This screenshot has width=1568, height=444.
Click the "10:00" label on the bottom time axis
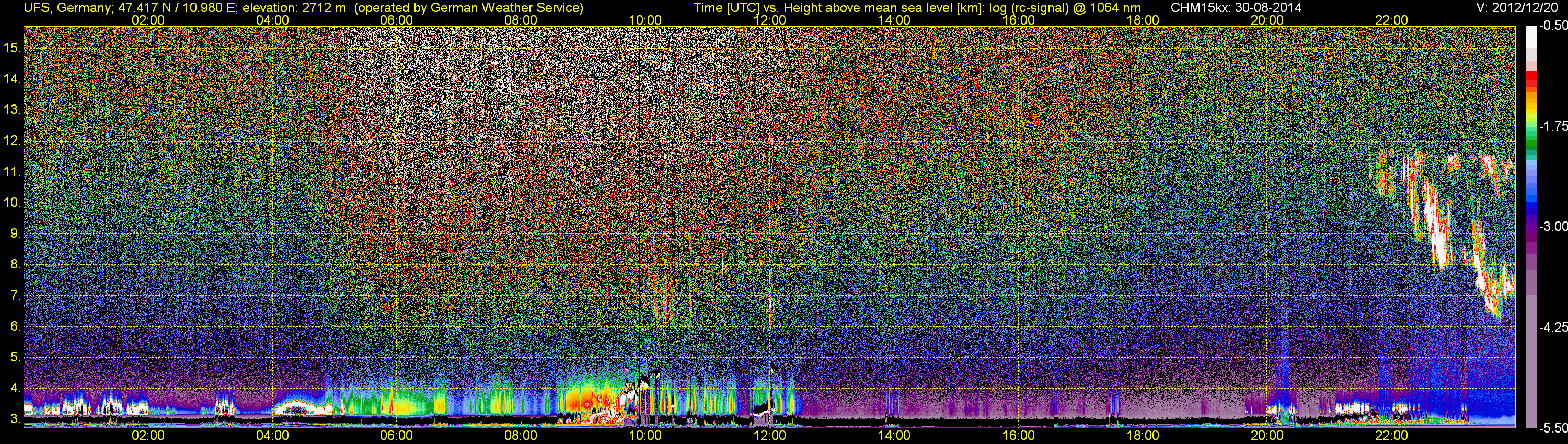pos(645,436)
